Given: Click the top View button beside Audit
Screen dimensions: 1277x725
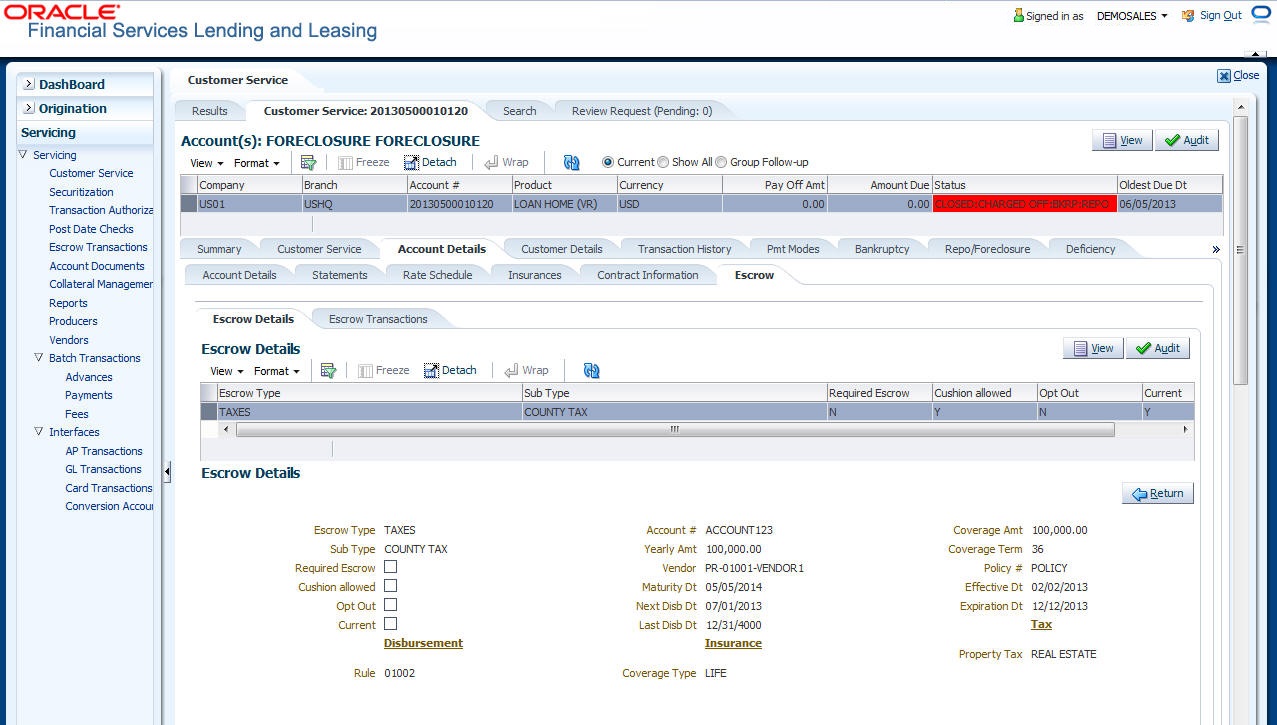Looking at the screenshot, I should point(1122,140).
